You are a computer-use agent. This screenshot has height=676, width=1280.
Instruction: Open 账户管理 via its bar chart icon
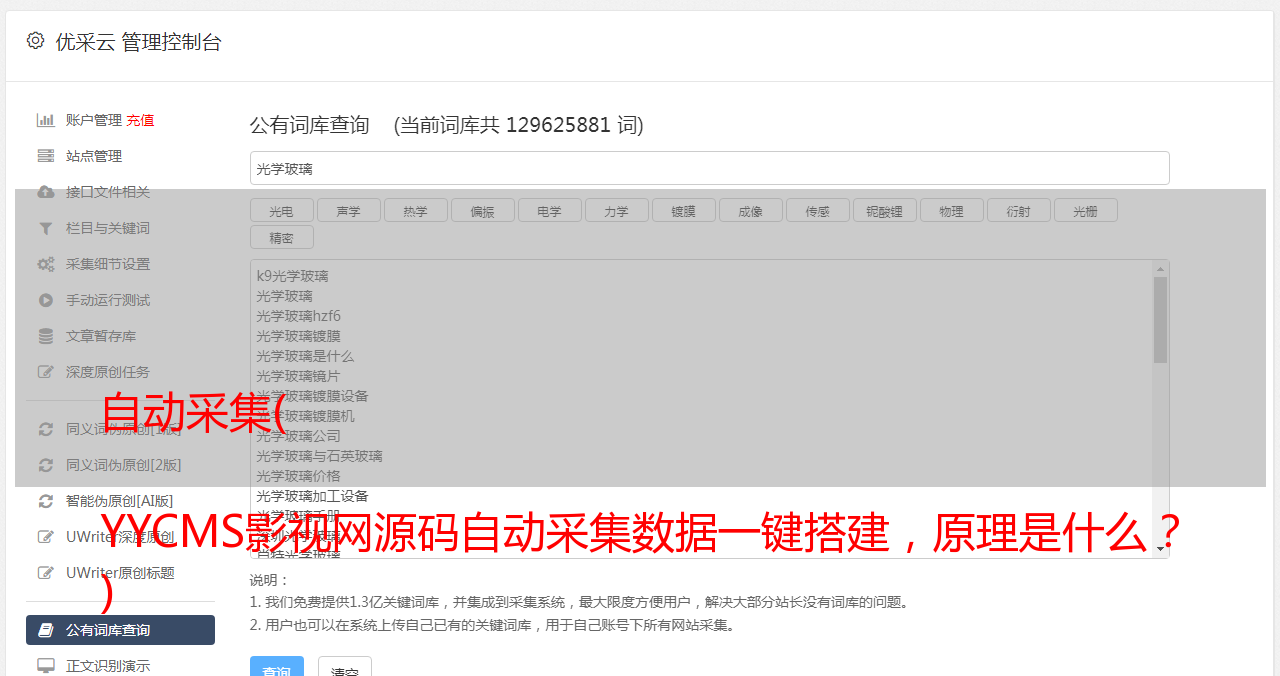(x=46, y=120)
